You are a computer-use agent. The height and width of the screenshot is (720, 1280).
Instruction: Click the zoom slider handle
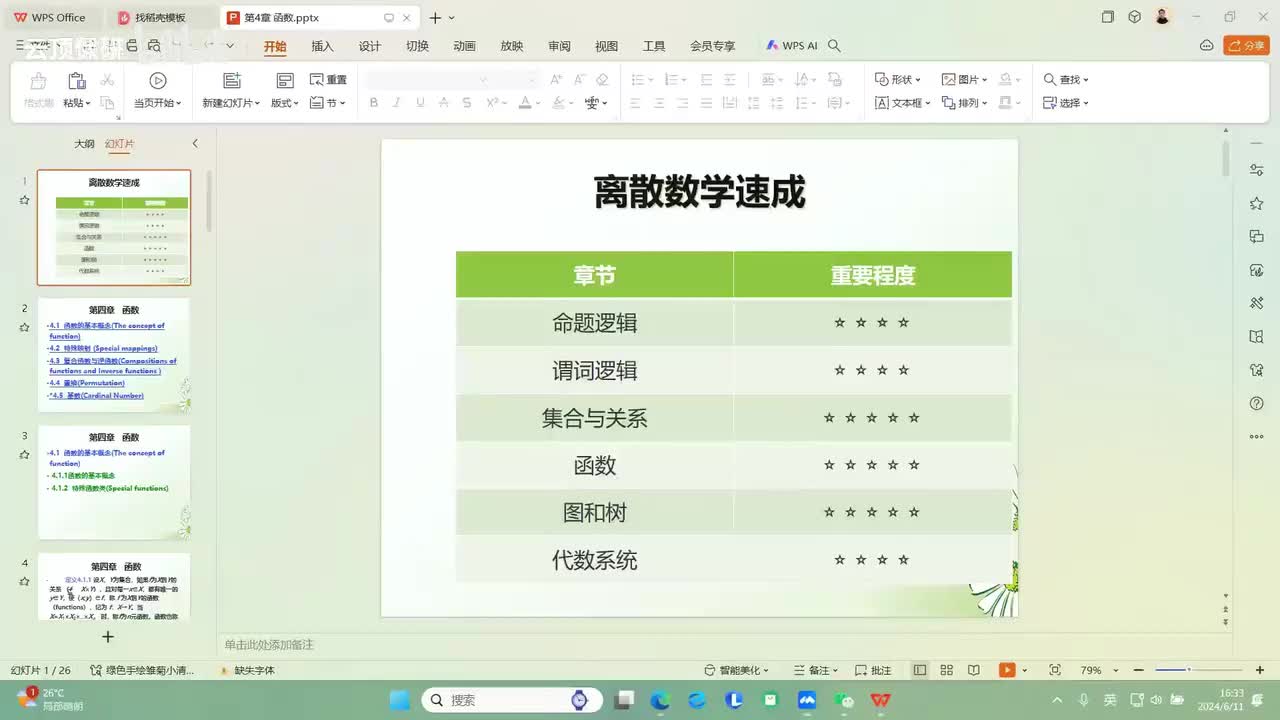[x=1188, y=670]
